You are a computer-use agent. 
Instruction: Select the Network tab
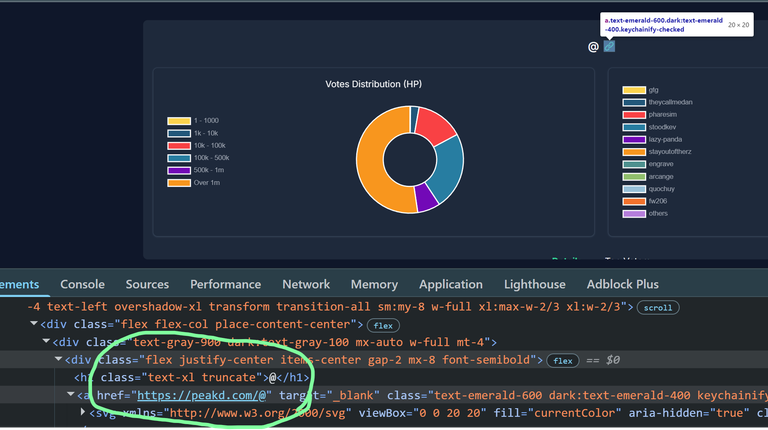click(x=306, y=284)
